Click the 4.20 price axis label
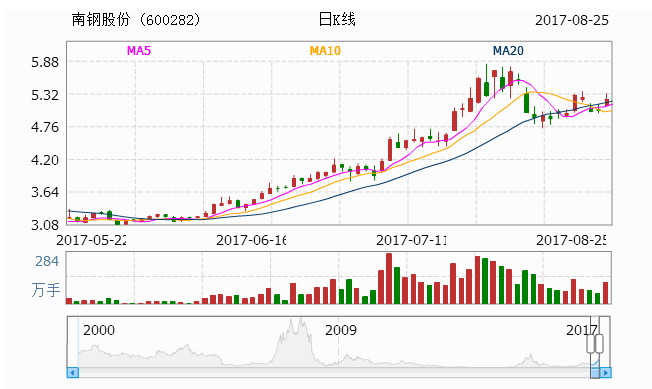 pyautogui.click(x=45, y=160)
